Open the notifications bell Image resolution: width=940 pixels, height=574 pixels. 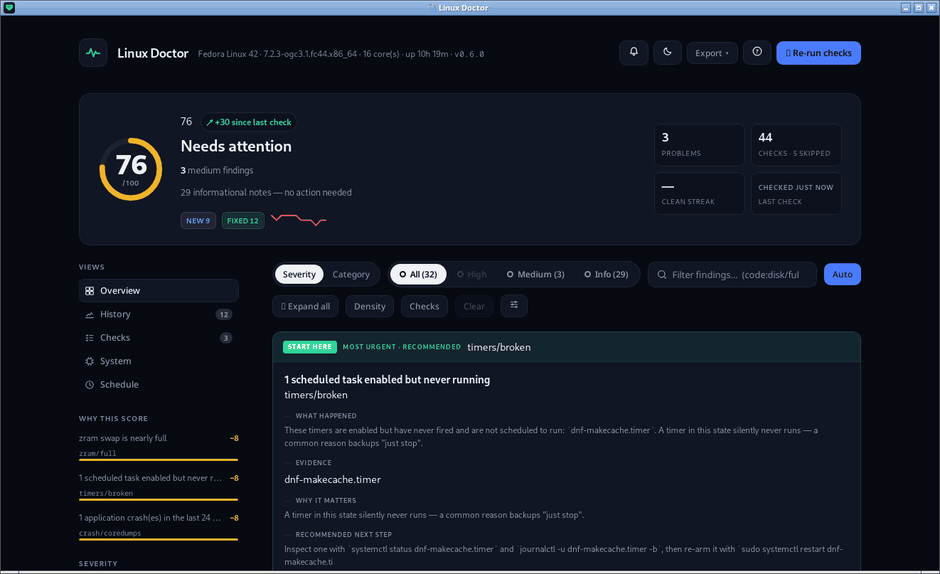coord(634,52)
